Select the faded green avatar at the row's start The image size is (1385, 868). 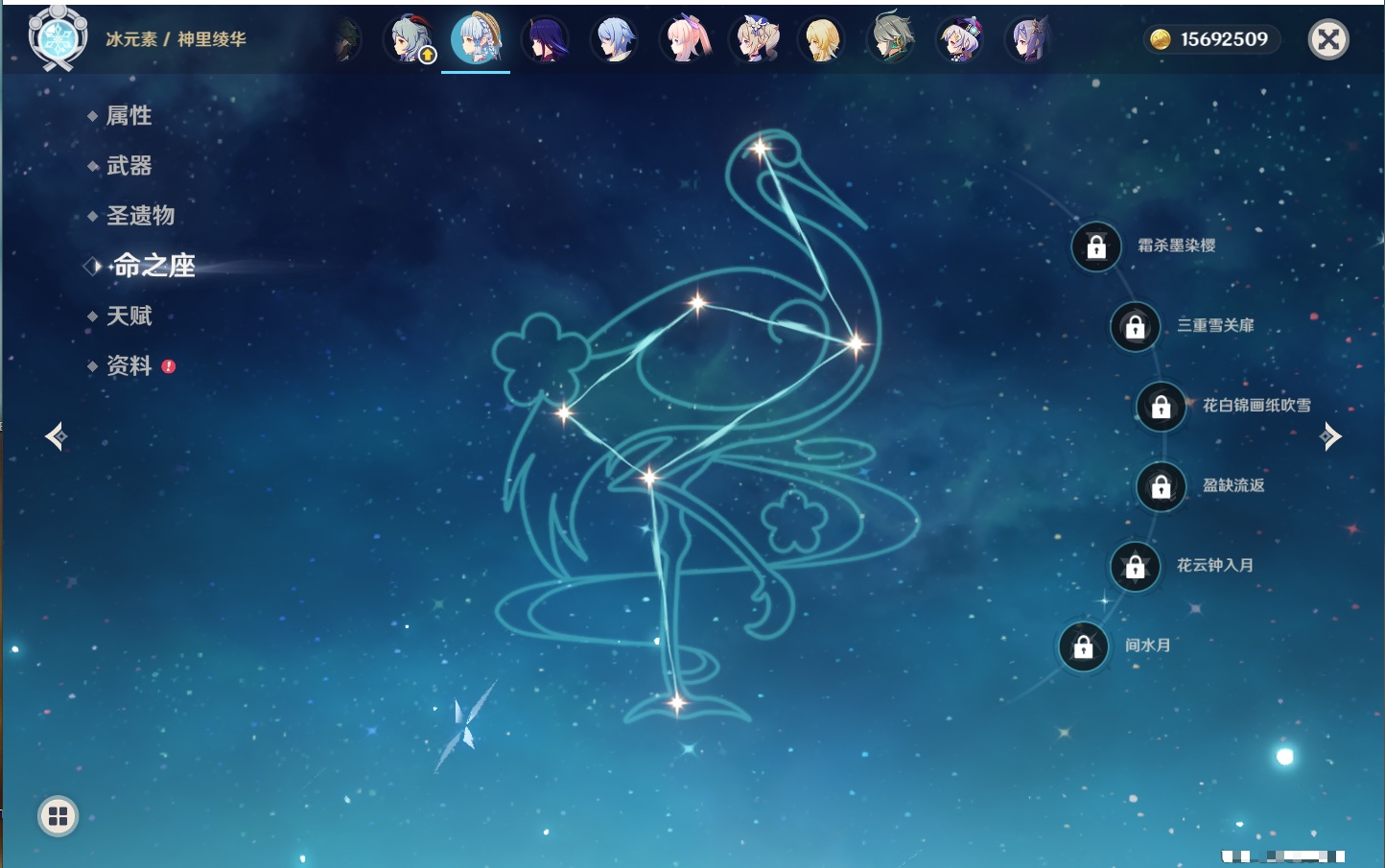[347, 39]
